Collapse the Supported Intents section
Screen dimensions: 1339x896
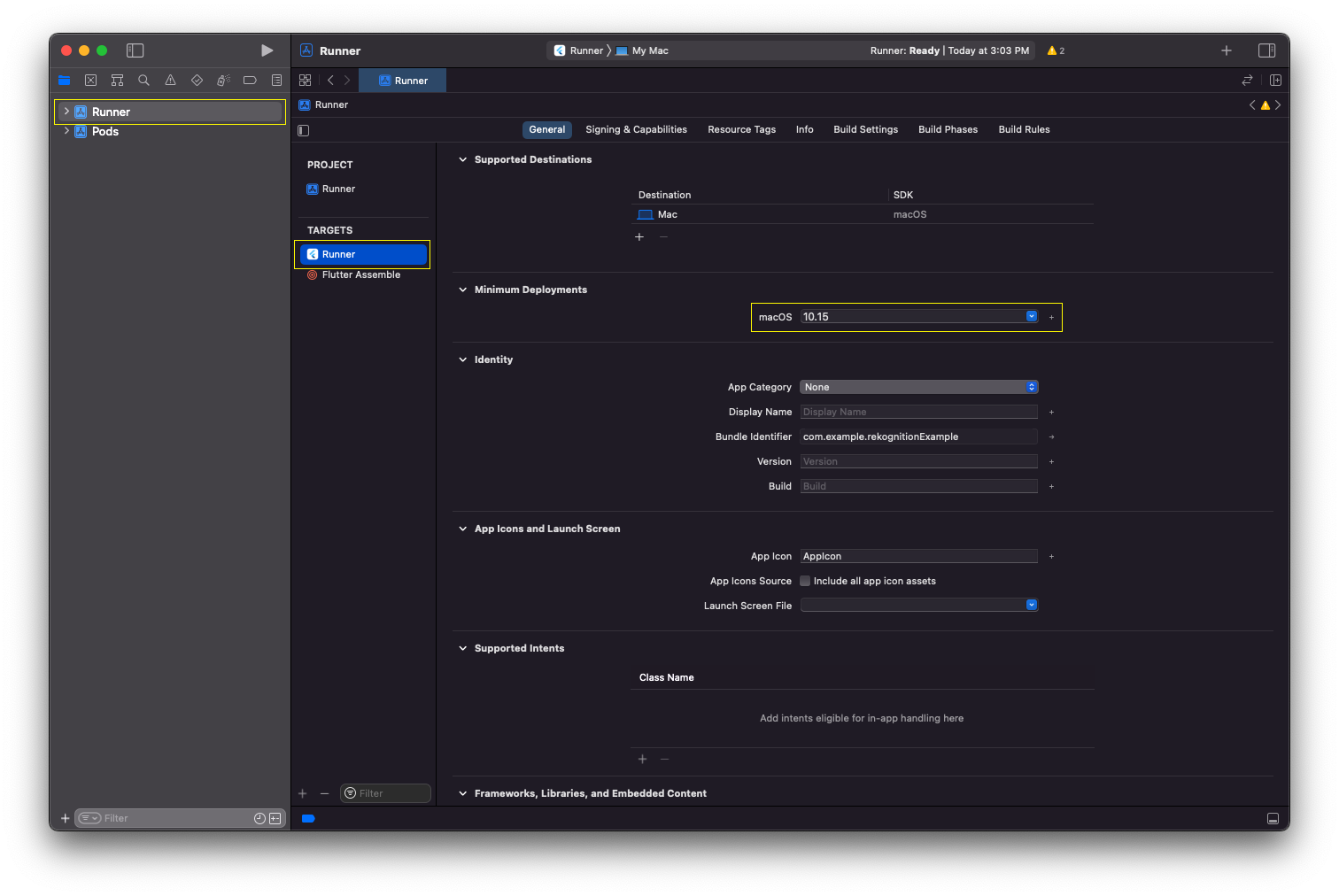pos(462,648)
